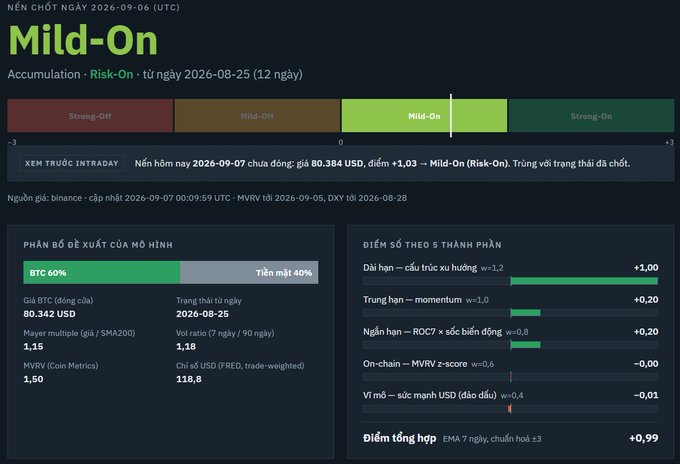Click the composite score +0,99
Screen dimensions: 680x464
click(644, 438)
